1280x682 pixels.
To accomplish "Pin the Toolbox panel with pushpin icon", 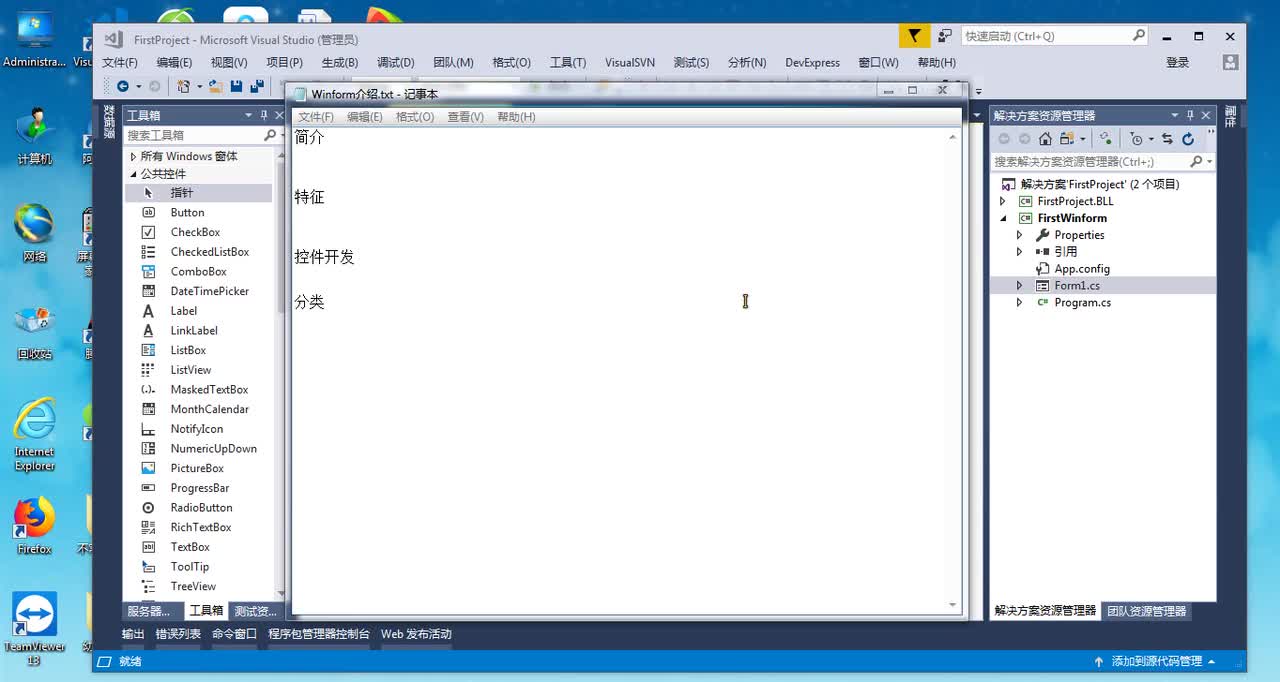I will pos(263,115).
